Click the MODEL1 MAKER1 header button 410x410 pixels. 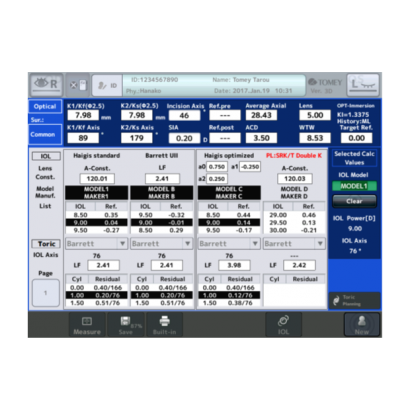point(96,193)
